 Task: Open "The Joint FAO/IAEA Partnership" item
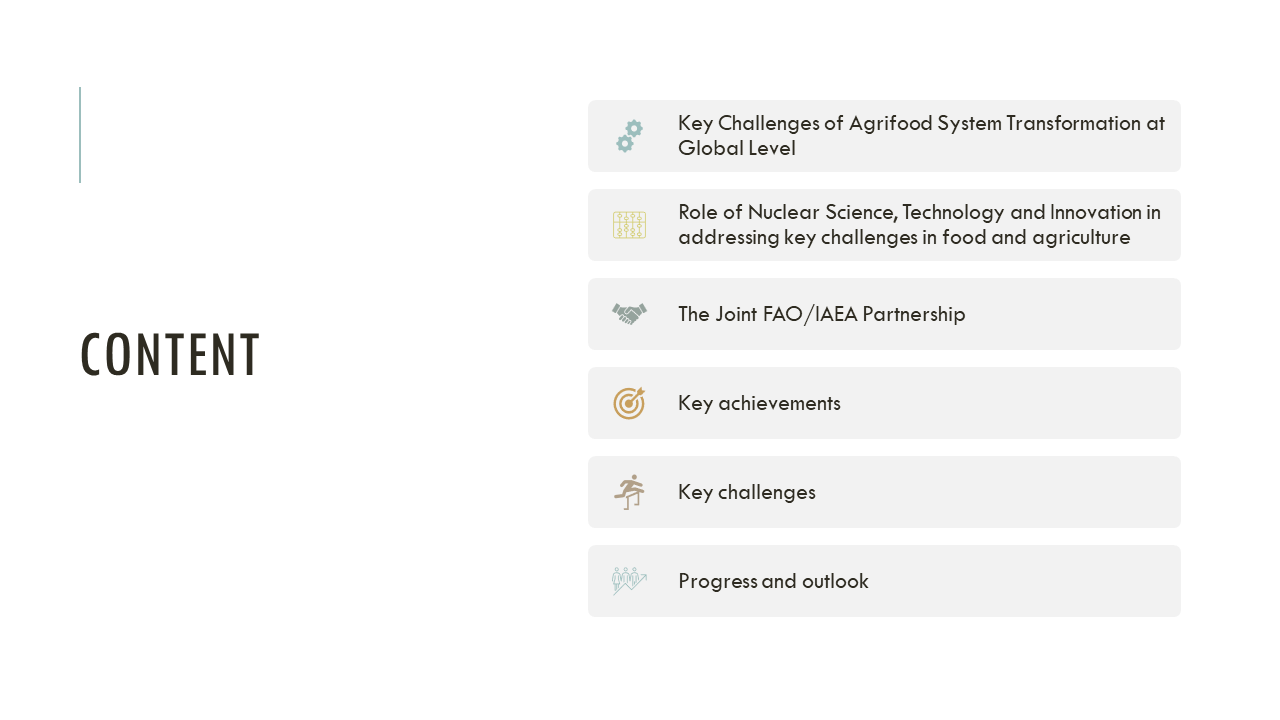tap(821, 314)
